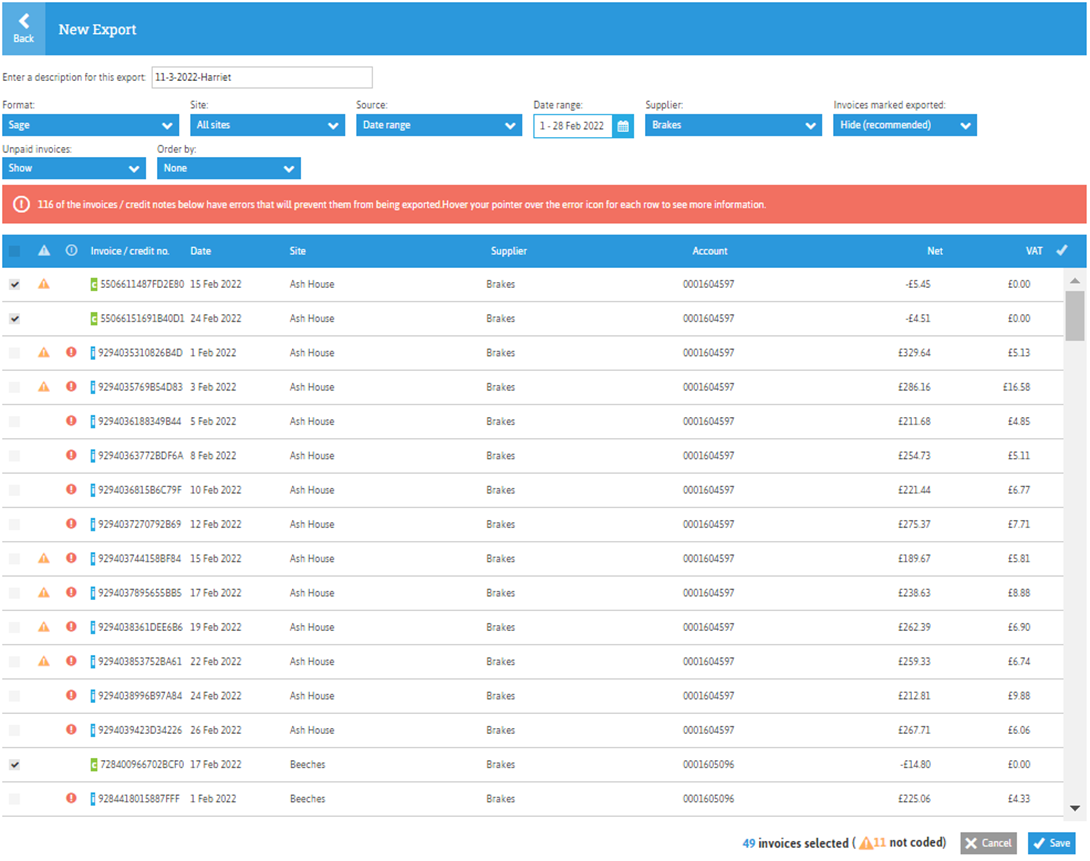Click the 49 invoices selected text
The image size is (1090, 861).
point(795,843)
